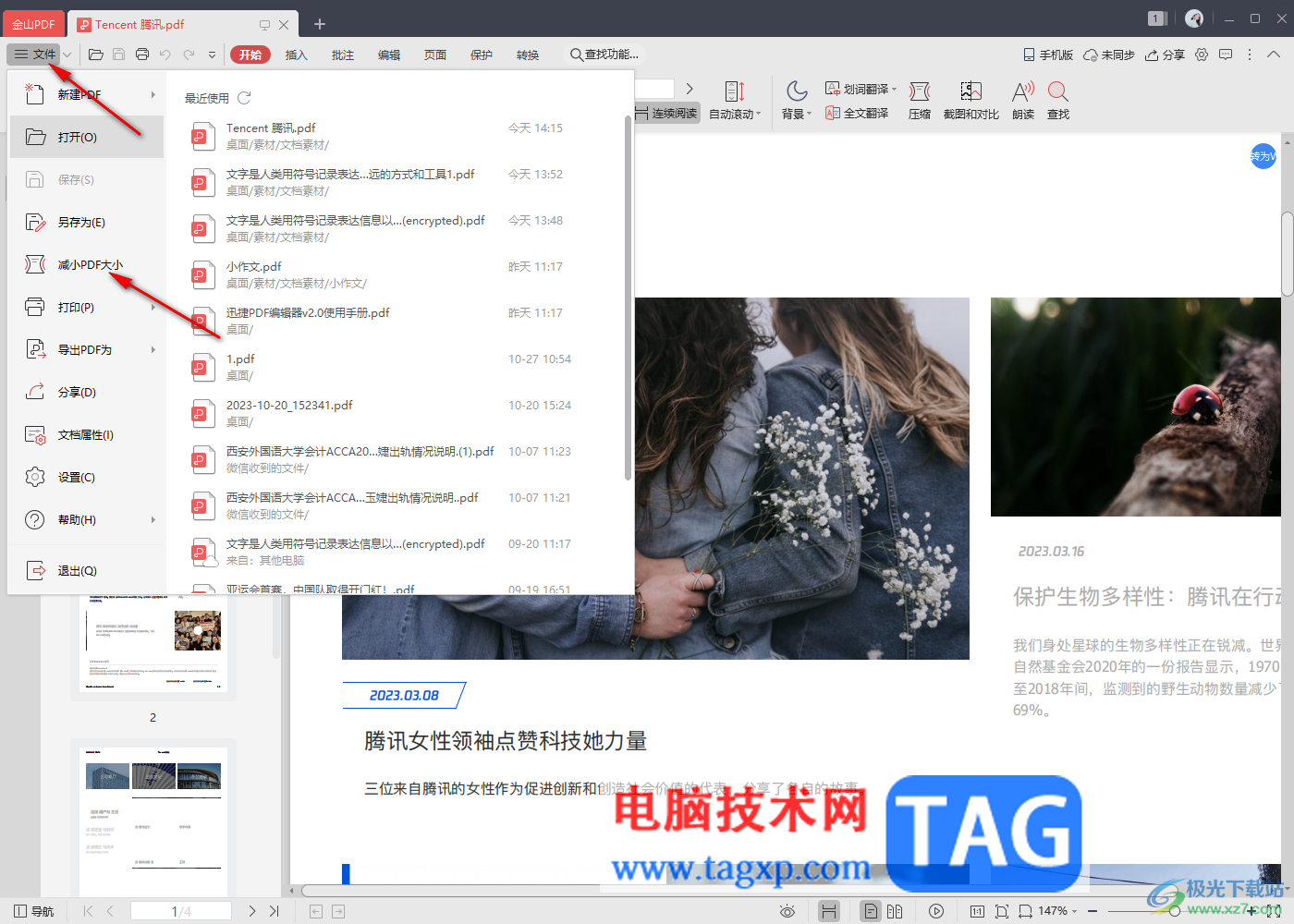The width and height of the screenshot is (1294, 924).
Task: Expand the quick access toolbar customize arrow
Action: pos(212,55)
